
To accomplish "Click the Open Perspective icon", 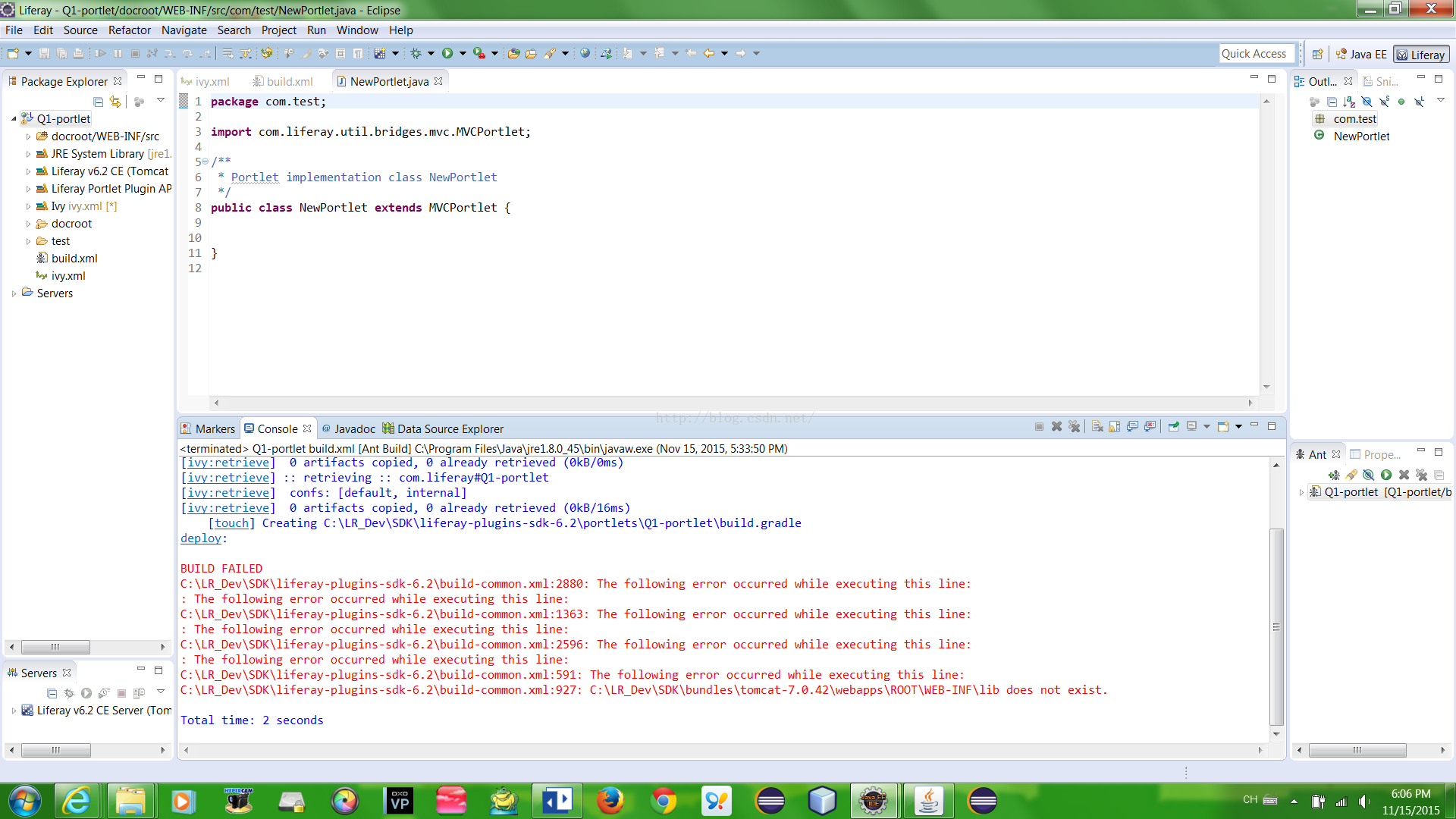I will [1318, 55].
